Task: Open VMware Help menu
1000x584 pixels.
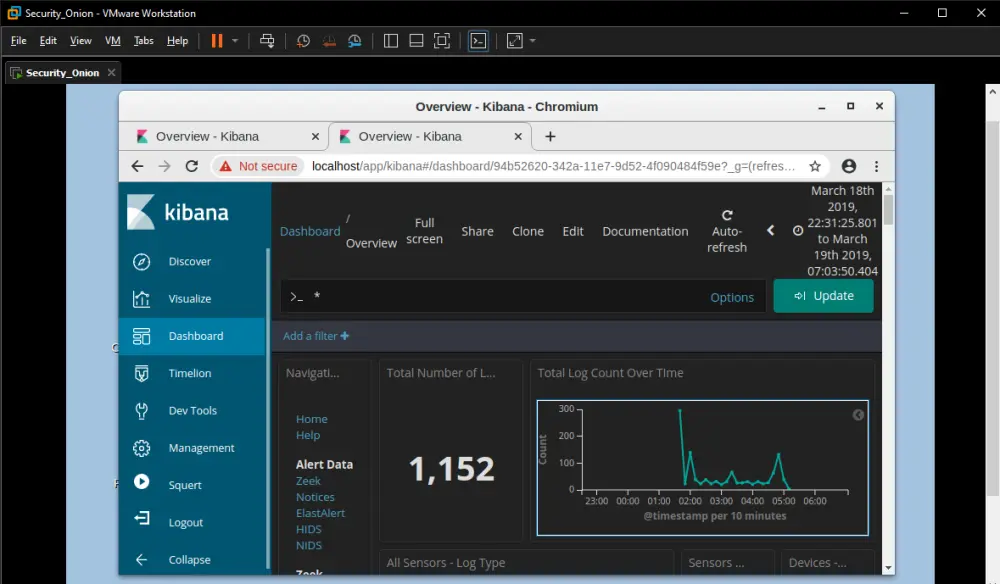Action: point(177,41)
